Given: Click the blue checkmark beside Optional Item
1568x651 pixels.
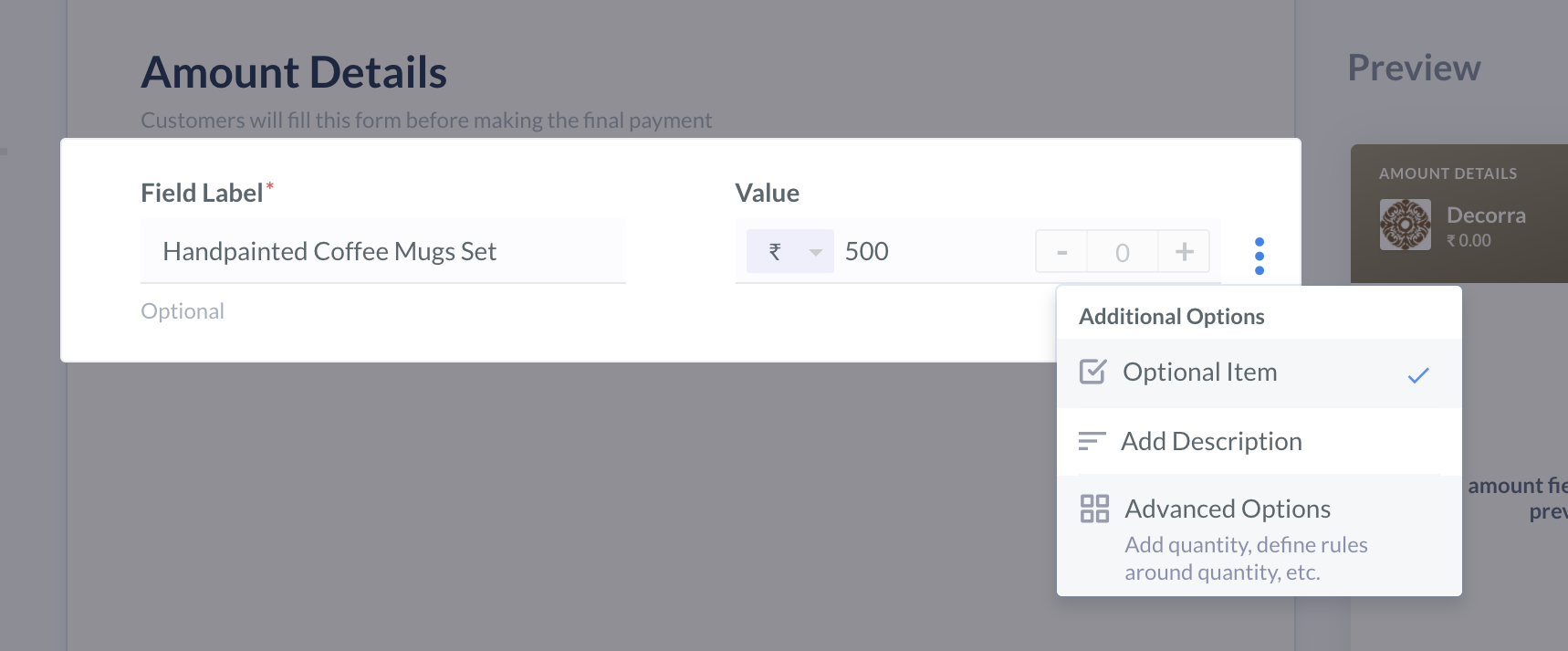Looking at the screenshot, I should [x=1418, y=374].
